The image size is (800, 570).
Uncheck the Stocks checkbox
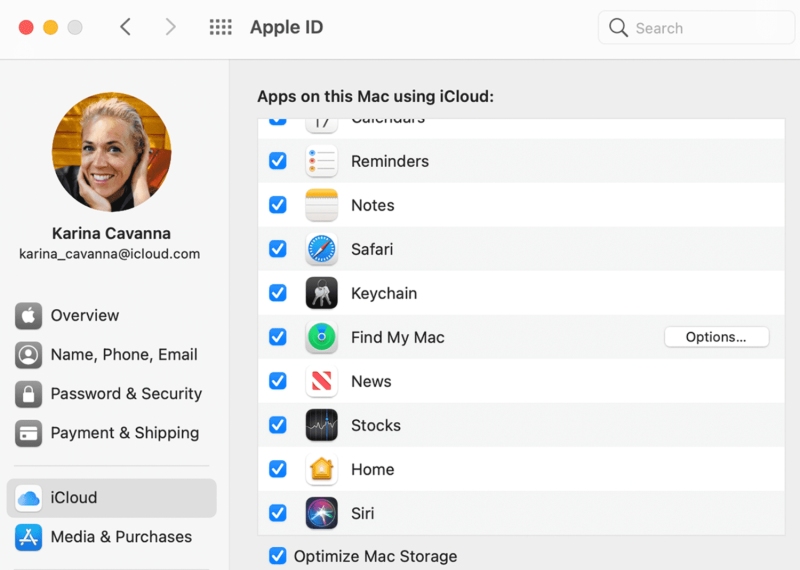(x=278, y=425)
